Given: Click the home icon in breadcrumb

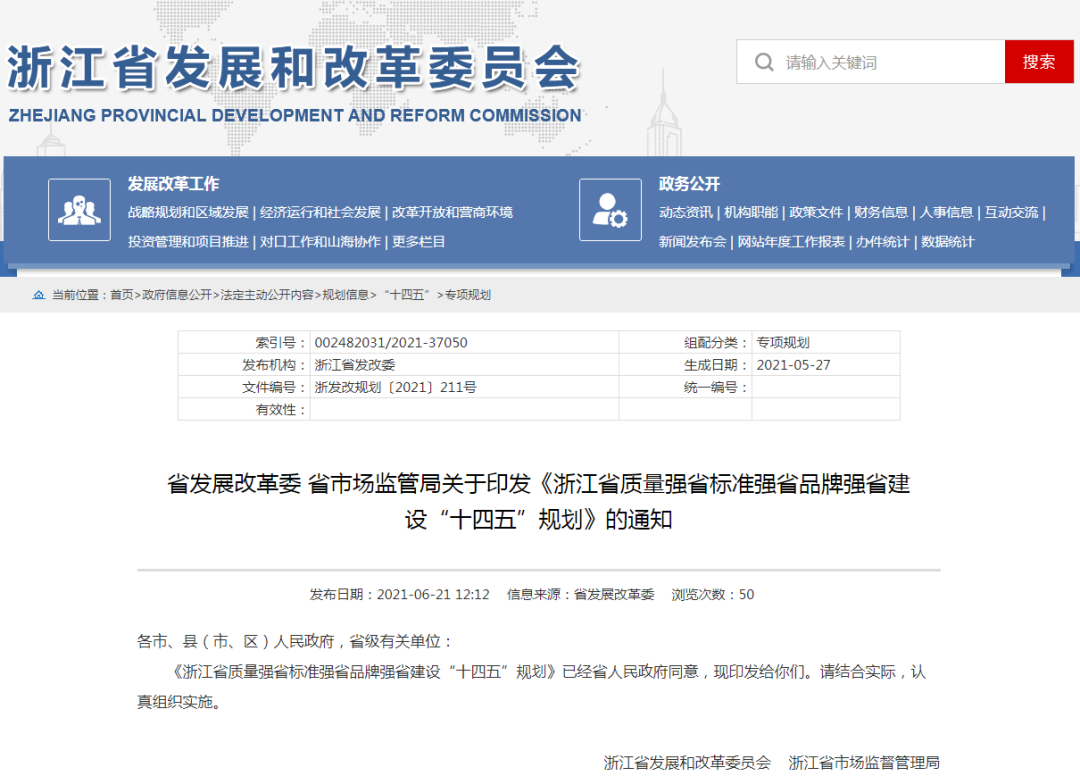Looking at the screenshot, I should pos(39,295).
